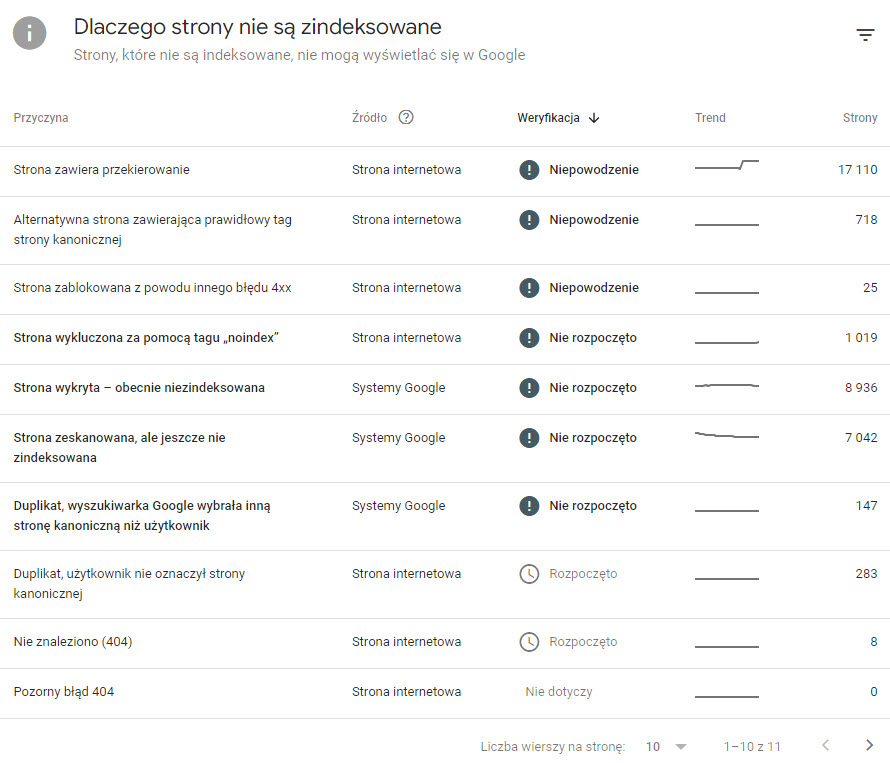This screenshot has width=890, height=763.
Task: Select 'Strona wykryta – obecnie niezindeksowana' row
Action: click(x=139, y=388)
